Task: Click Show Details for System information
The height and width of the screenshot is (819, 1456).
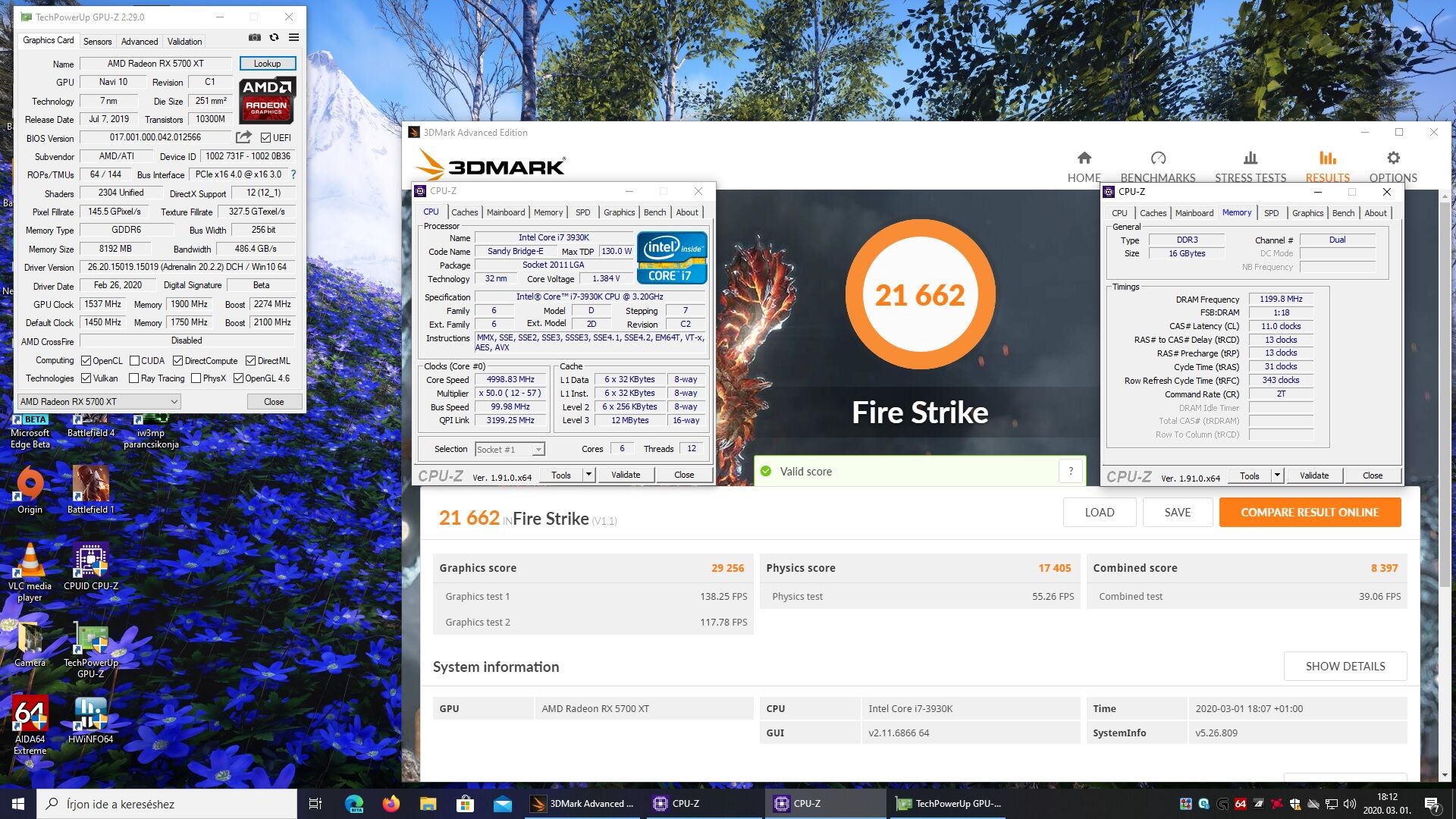Action: coord(1345,666)
